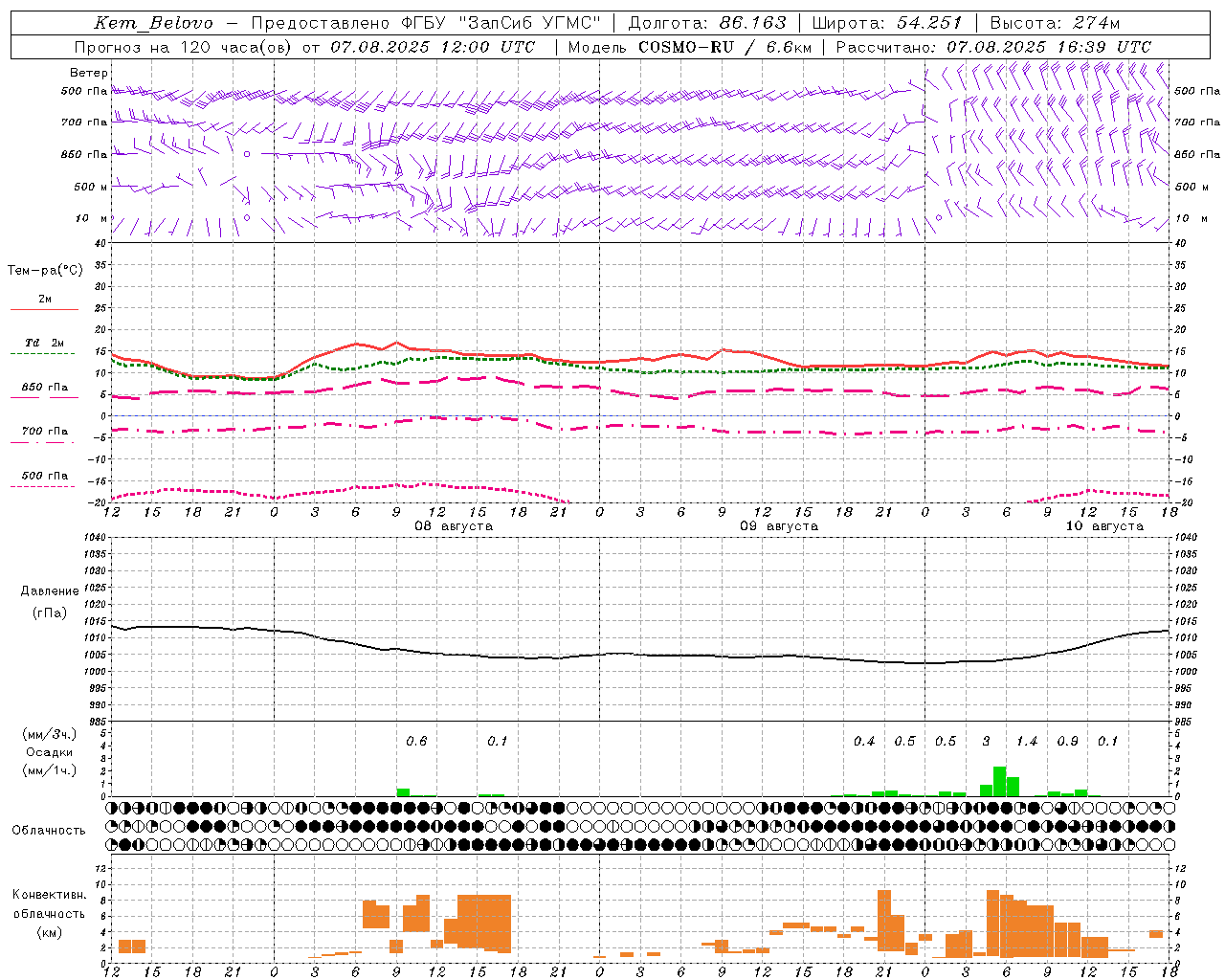The height and width of the screenshot is (980, 1225).
Task: Click the Тем-ра(°C) panel label
Action: pyautogui.click(x=45, y=271)
